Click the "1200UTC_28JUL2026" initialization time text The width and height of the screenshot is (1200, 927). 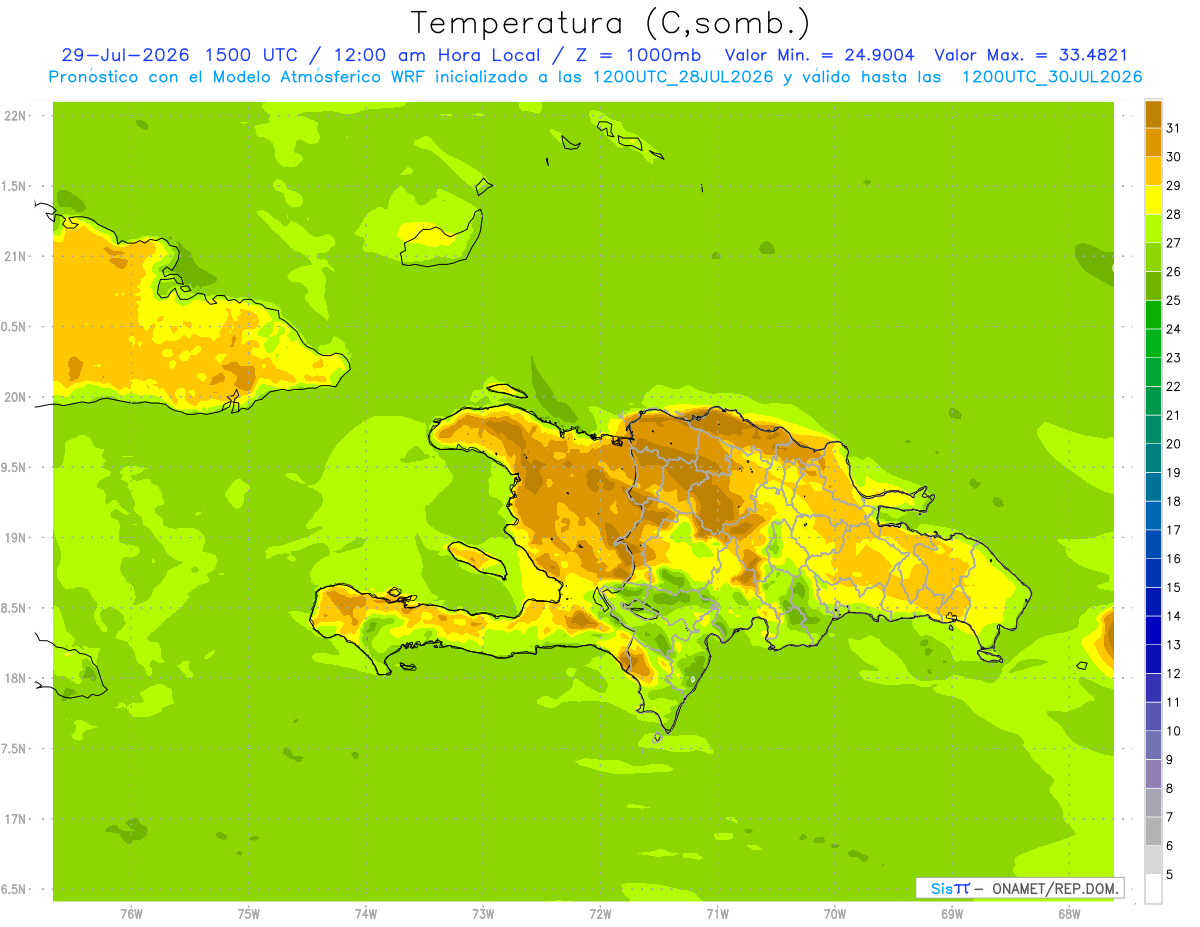(683, 77)
